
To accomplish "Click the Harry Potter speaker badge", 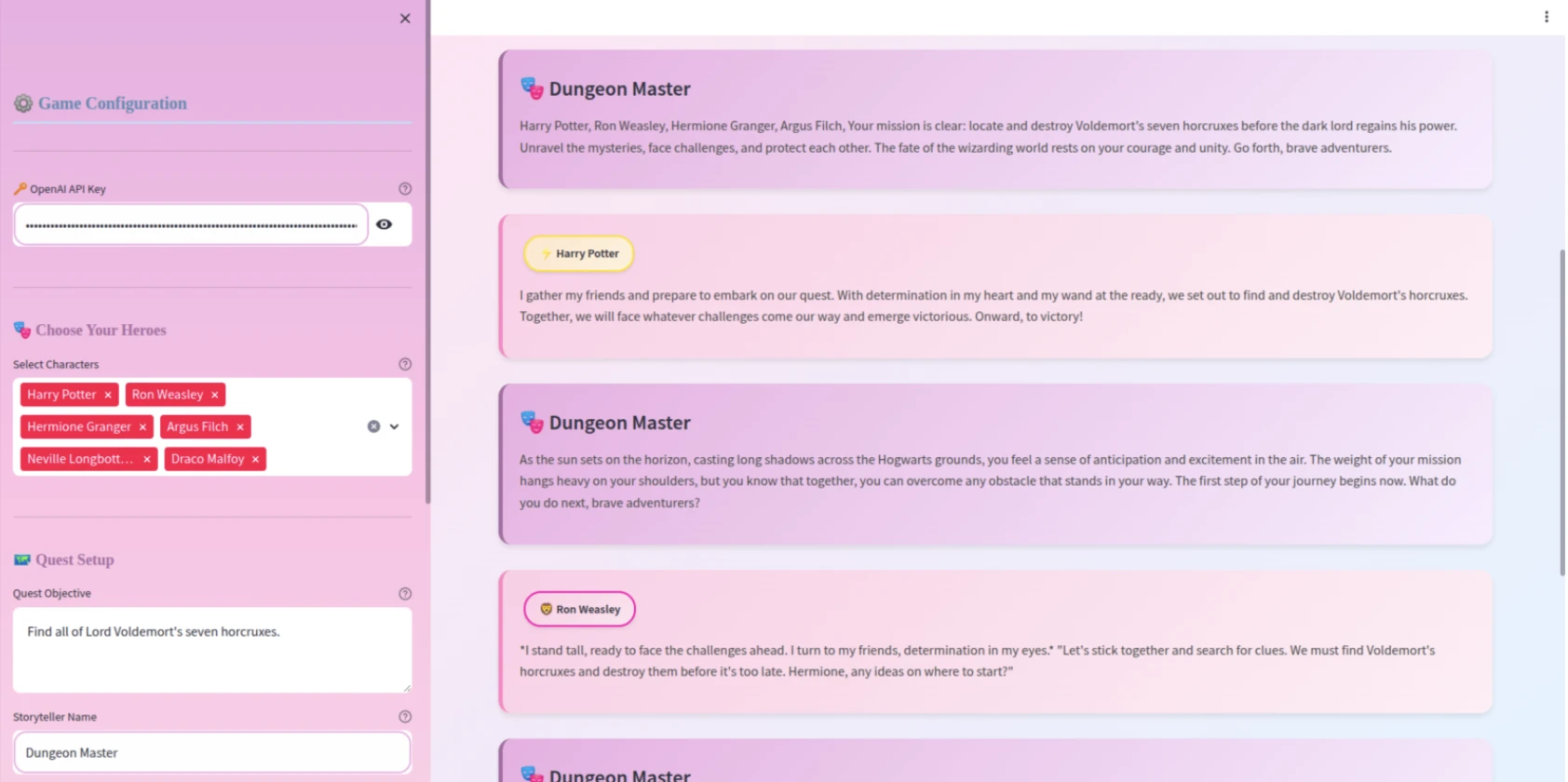I will point(579,253).
